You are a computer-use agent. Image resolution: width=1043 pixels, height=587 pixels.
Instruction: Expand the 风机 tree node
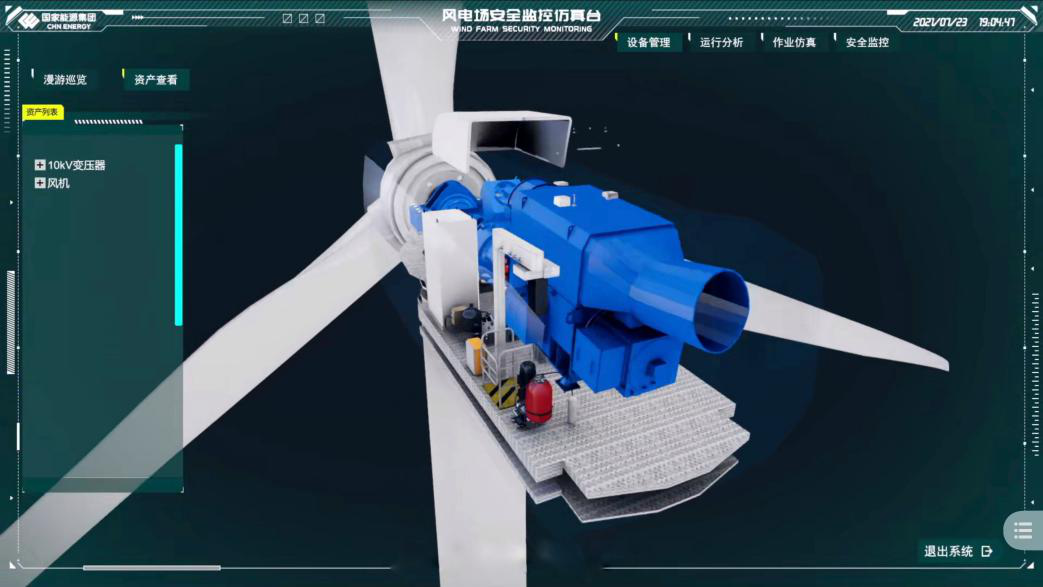pos(40,183)
